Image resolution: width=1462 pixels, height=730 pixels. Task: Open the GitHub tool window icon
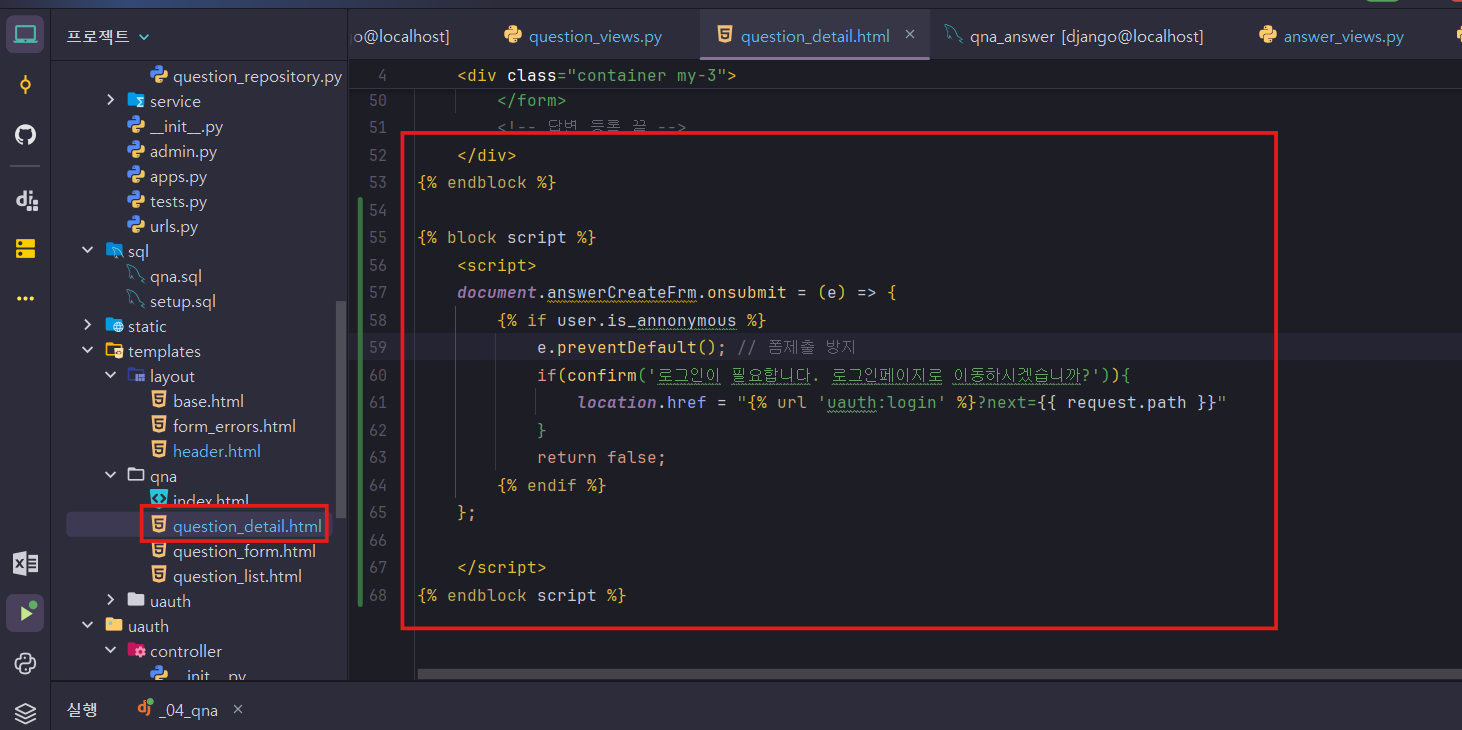click(x=26, y=135)
